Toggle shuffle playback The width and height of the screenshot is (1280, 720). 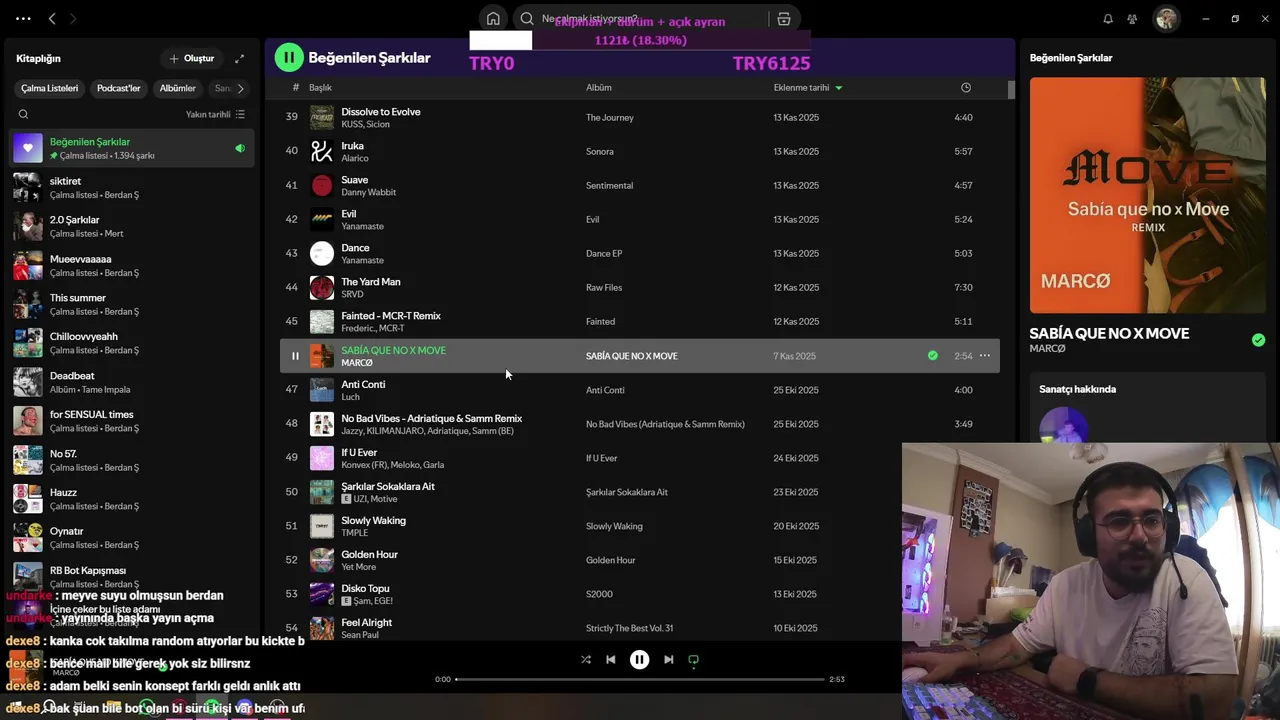point(586,659)
